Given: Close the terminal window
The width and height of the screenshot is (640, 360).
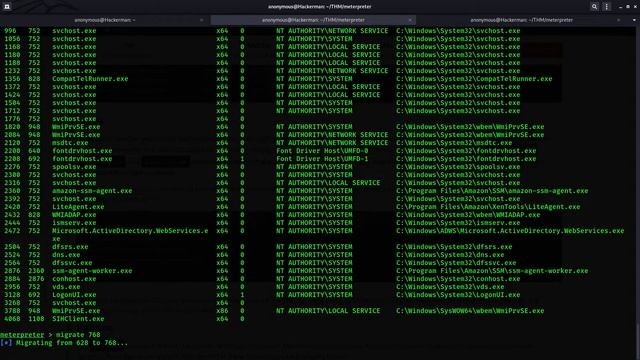Looking at the screenshot, I should [x=635, y=7].
